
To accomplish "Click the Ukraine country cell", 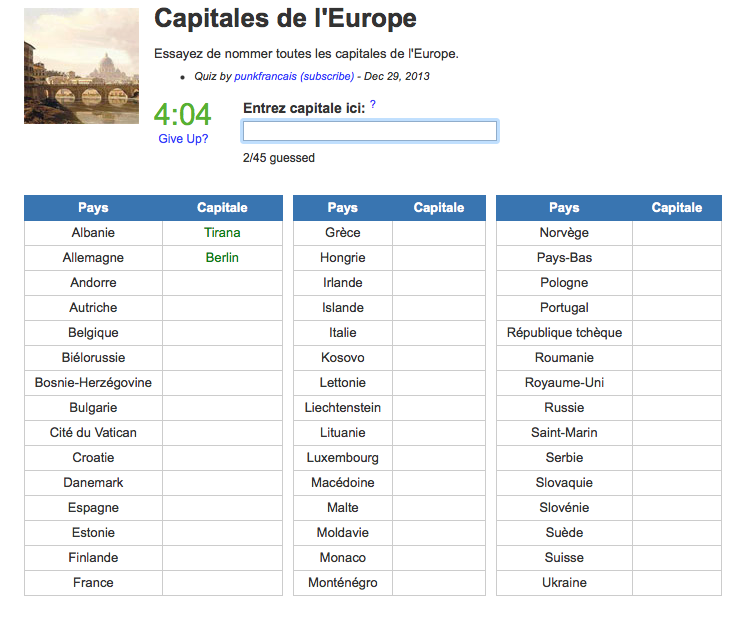I will (564, 583).
